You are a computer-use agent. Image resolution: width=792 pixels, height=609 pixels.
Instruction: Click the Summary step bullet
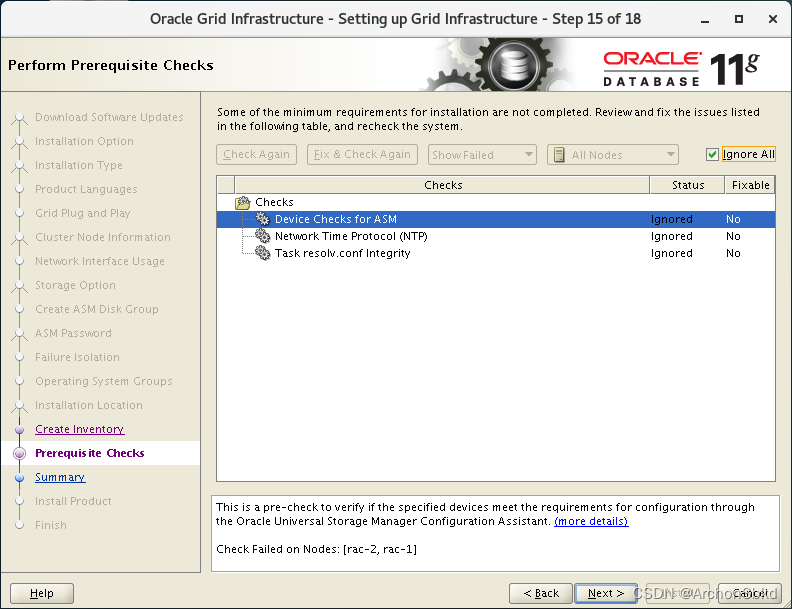[x=20, y=478]
